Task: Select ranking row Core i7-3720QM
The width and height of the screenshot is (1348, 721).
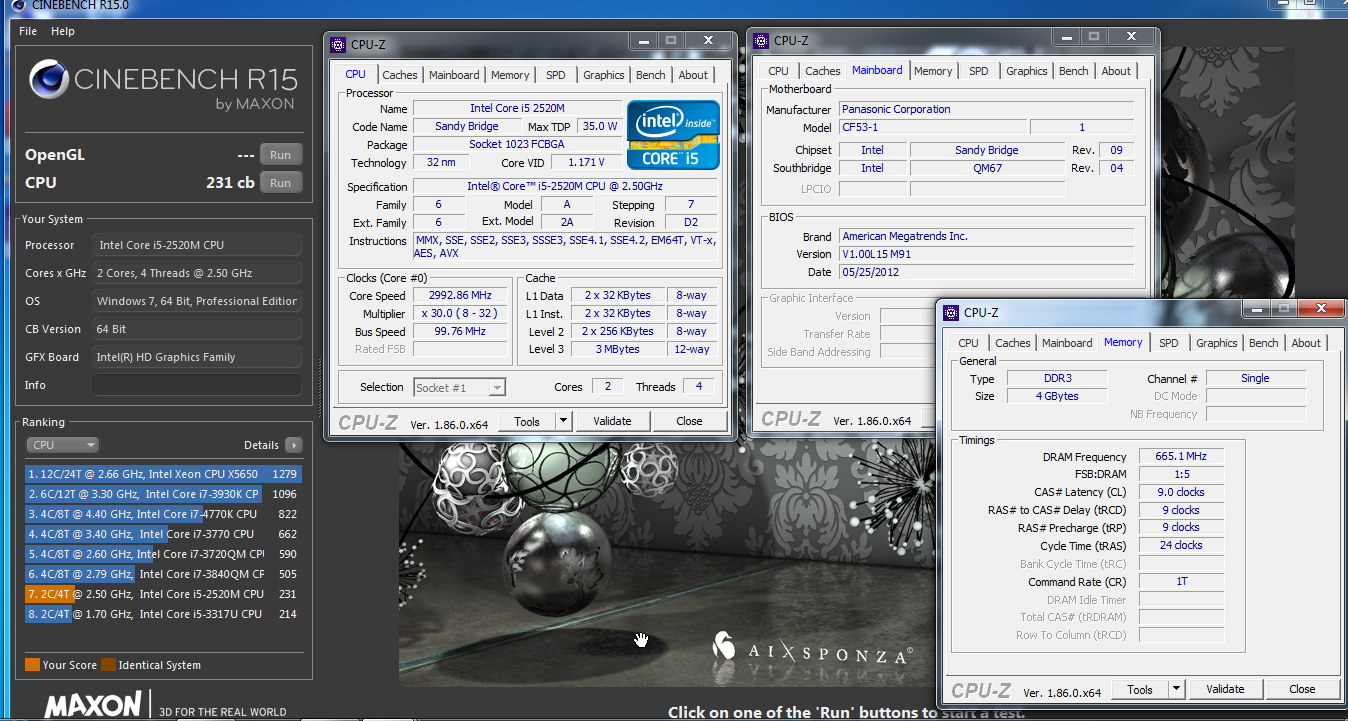Action: point(164,554)
